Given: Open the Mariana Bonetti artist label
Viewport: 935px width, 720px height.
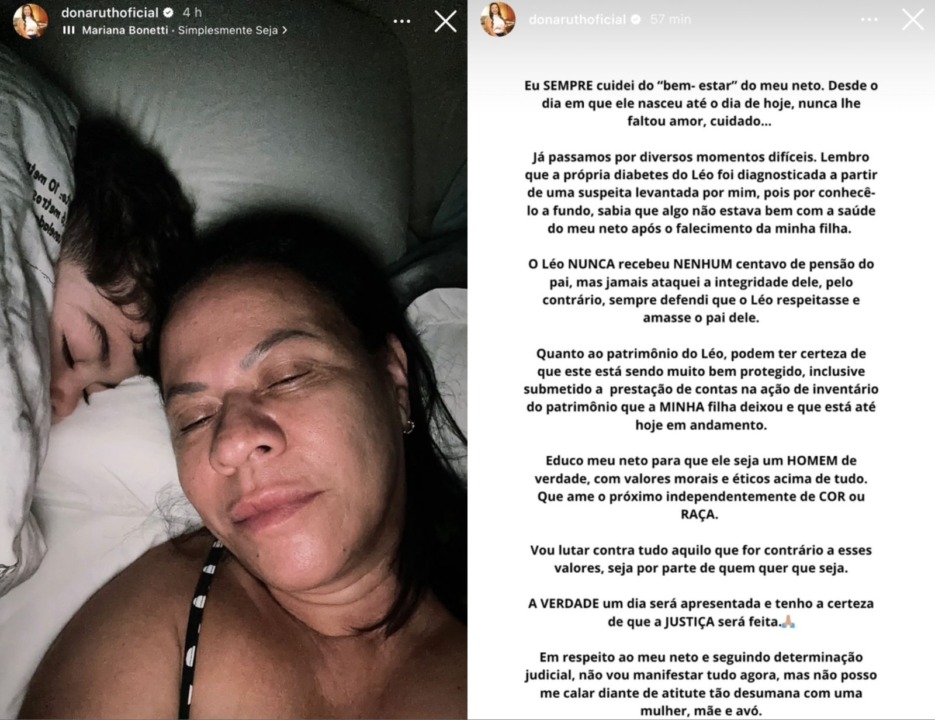Looking at the screenshot, I should point(125,30).
